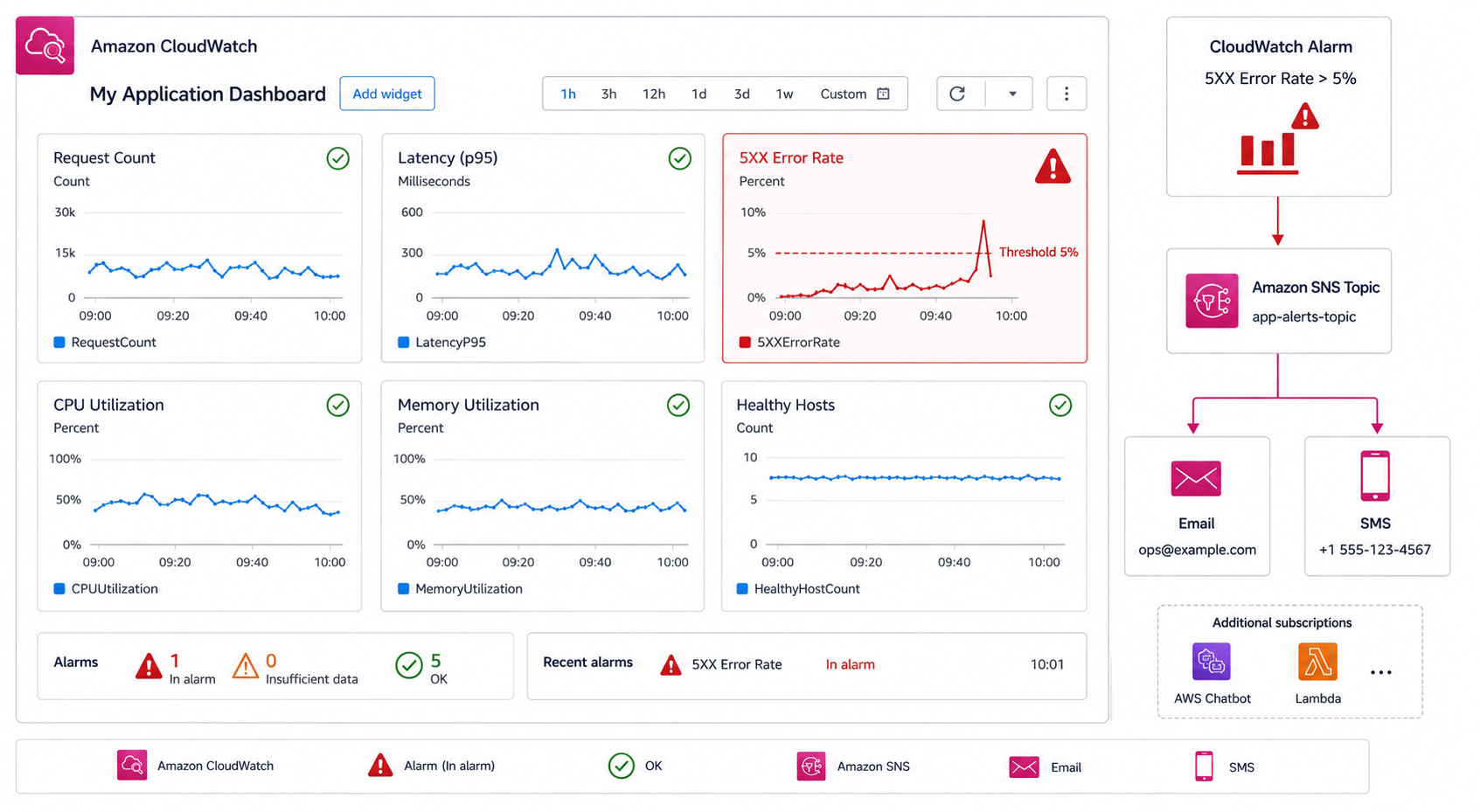Click the Alarm (In alarm) legend icon

click(380, 766)
